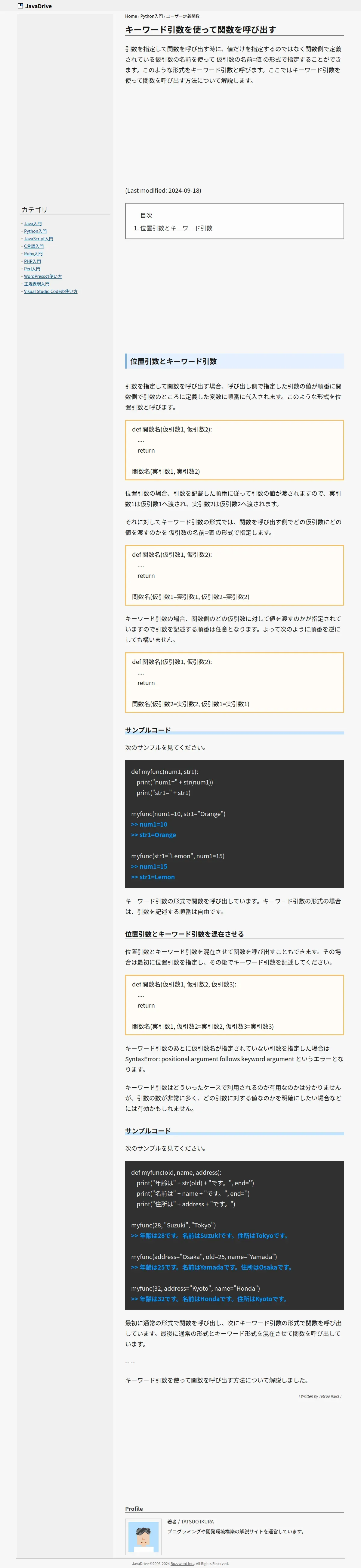Open PHP入門 category link
Viewport: 361px width, 1568px height.
click(x=32, y=261)
